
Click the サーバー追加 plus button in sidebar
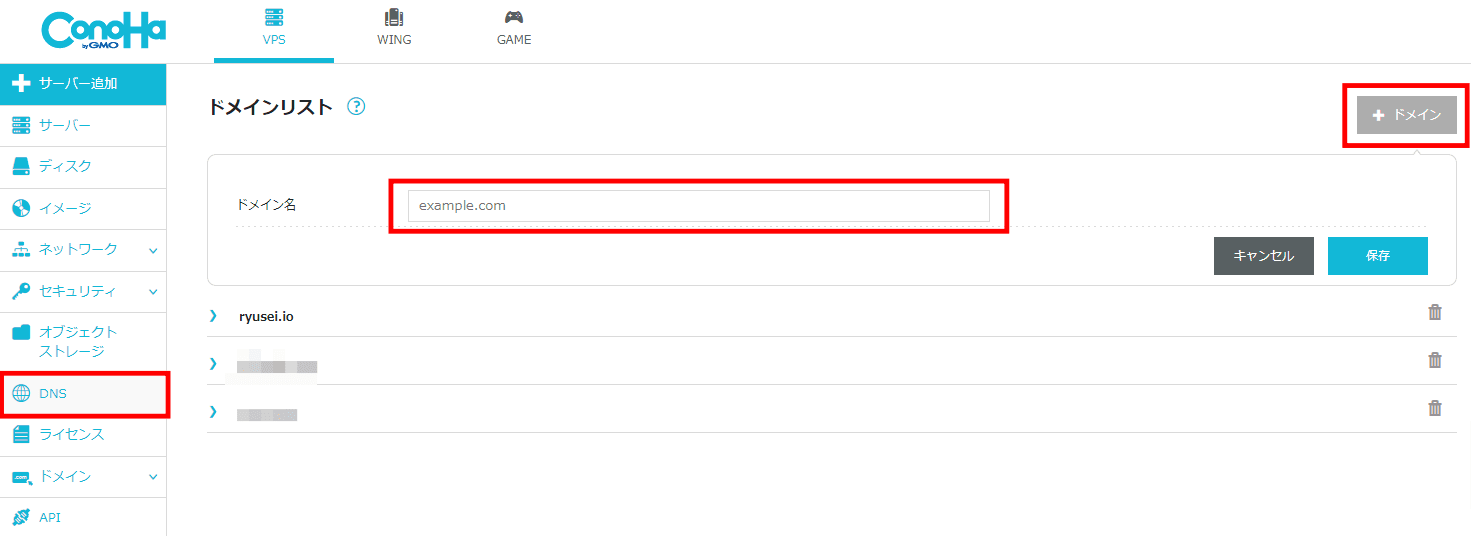(x=83, y=84)
